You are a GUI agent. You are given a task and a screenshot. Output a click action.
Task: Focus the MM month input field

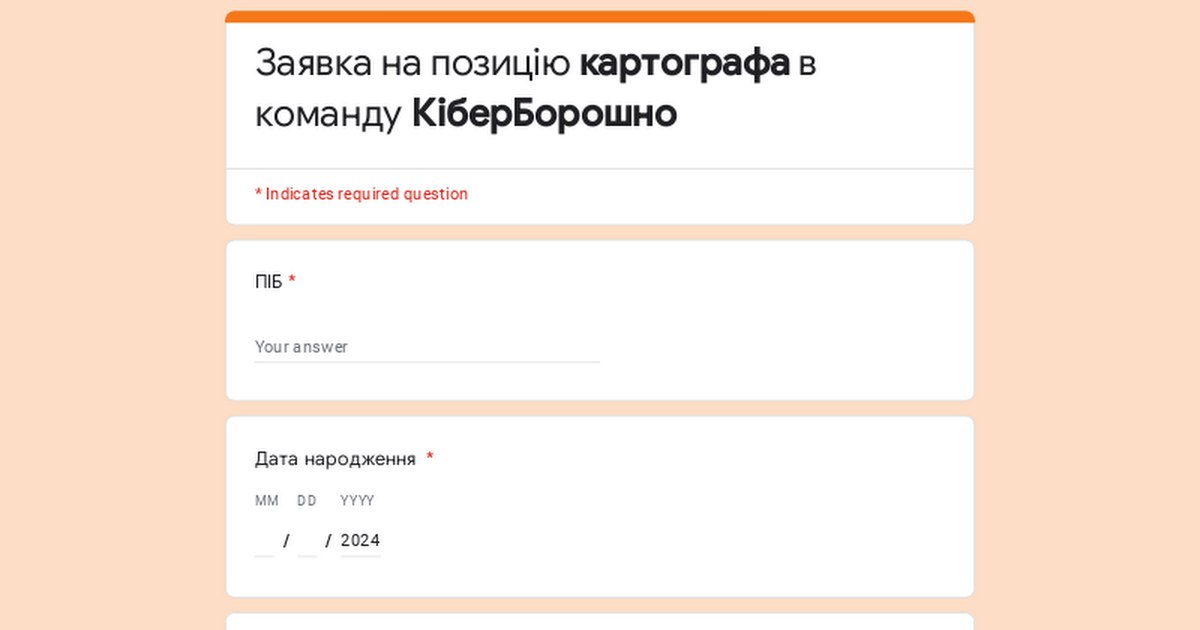coord(264,541)
